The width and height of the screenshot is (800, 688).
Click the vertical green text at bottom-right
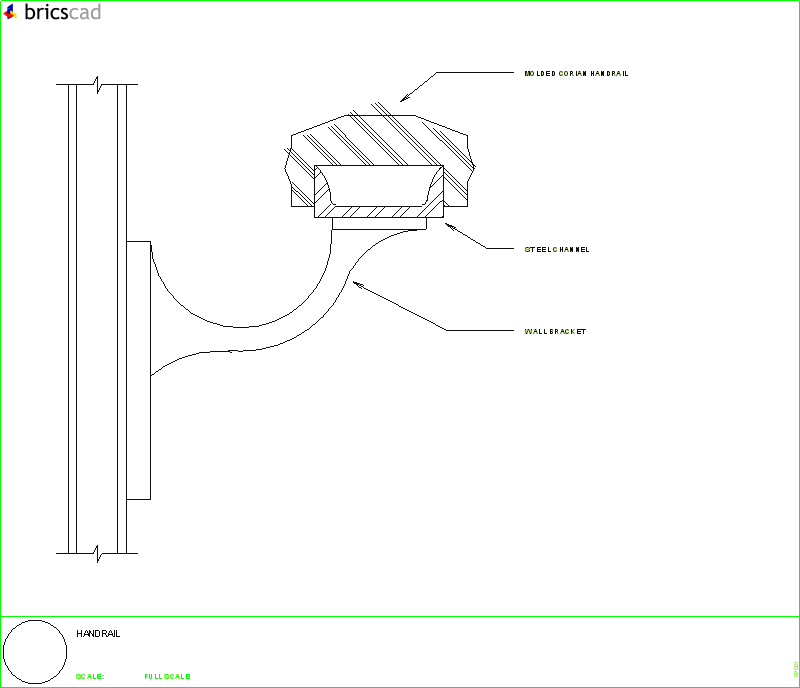(794, 668)
